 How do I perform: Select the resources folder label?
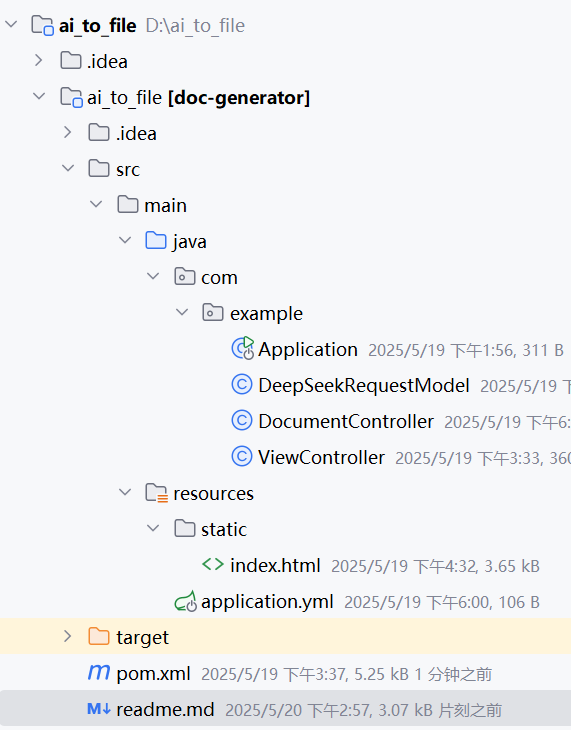point(213,493)
